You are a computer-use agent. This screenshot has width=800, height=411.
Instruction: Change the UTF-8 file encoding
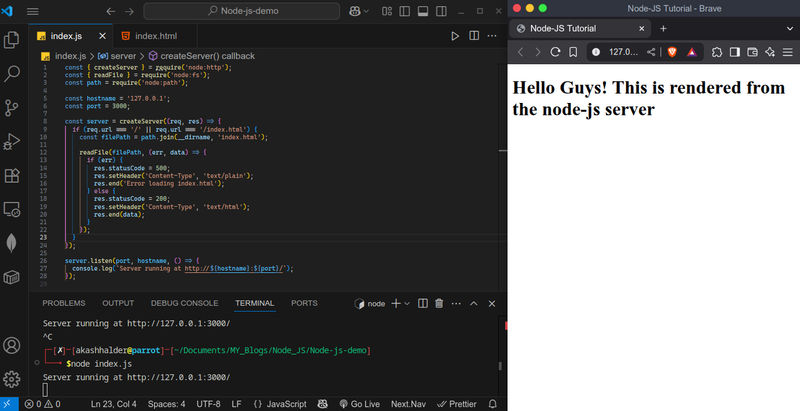[x=208, y=404]
